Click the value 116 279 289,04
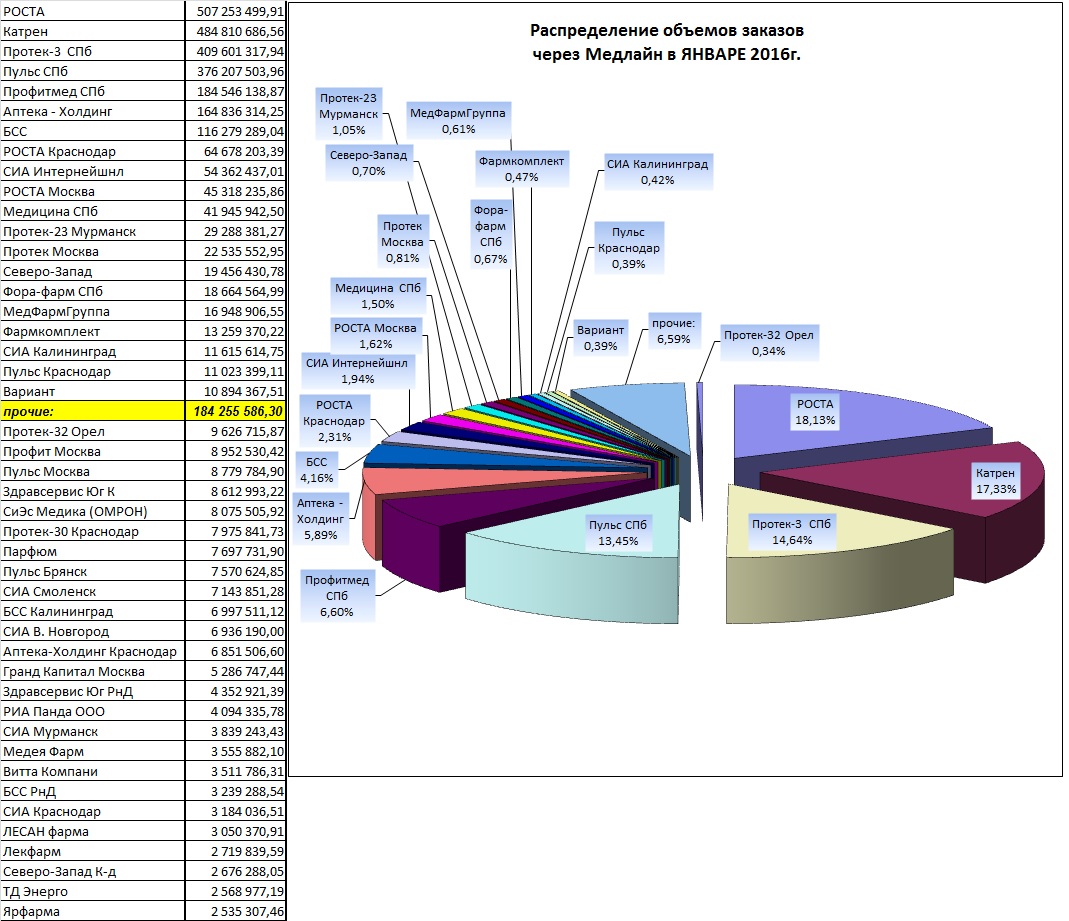Viewport: 1069px width, 921px height. click(240, 132)
